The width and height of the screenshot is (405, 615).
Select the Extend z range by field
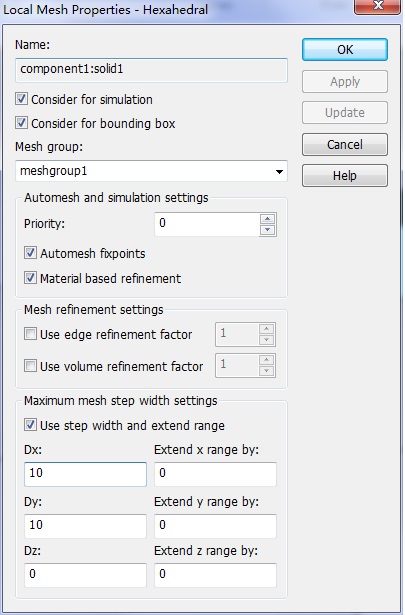click(215, 575)
